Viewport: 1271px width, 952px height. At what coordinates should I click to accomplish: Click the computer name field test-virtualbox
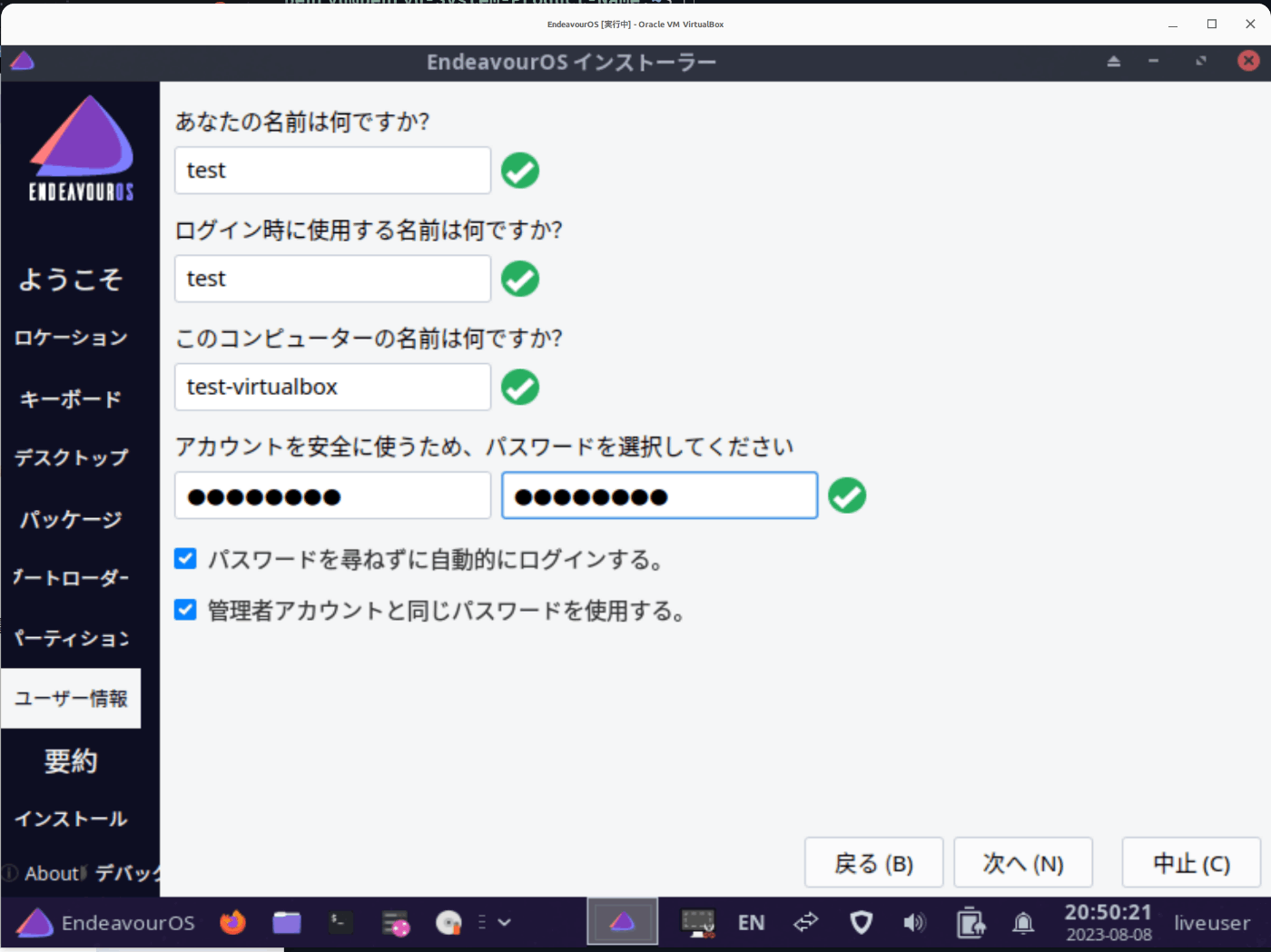(x=332, y=387)
